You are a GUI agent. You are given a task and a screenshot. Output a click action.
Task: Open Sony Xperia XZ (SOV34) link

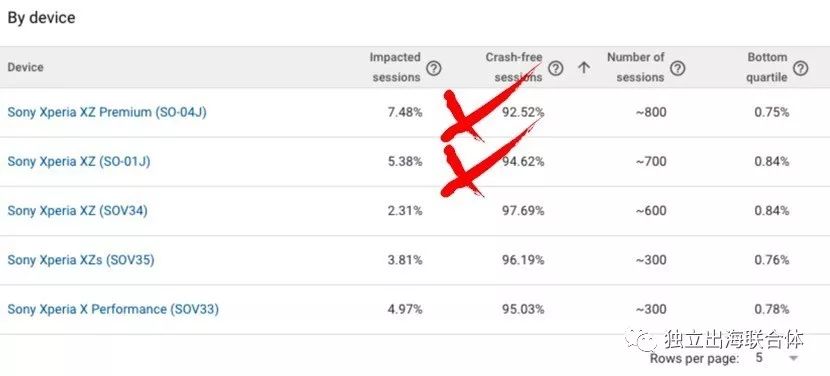point(77,211)
